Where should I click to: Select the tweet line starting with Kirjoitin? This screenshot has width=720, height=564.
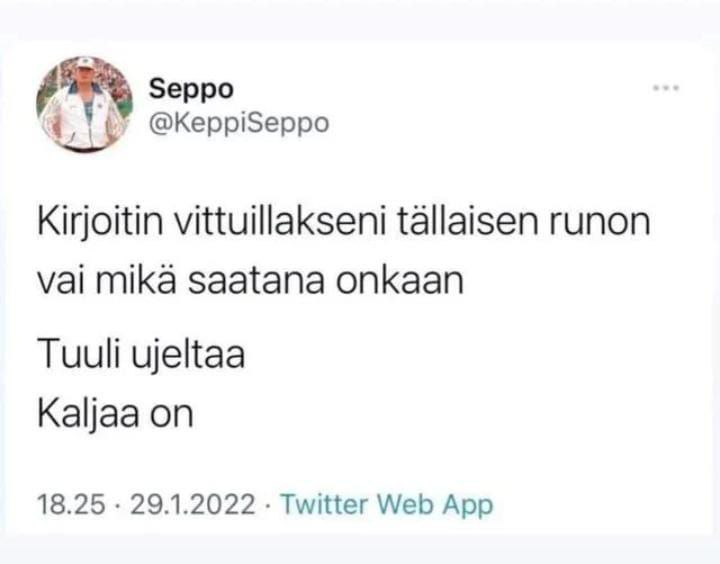(343, 222)
